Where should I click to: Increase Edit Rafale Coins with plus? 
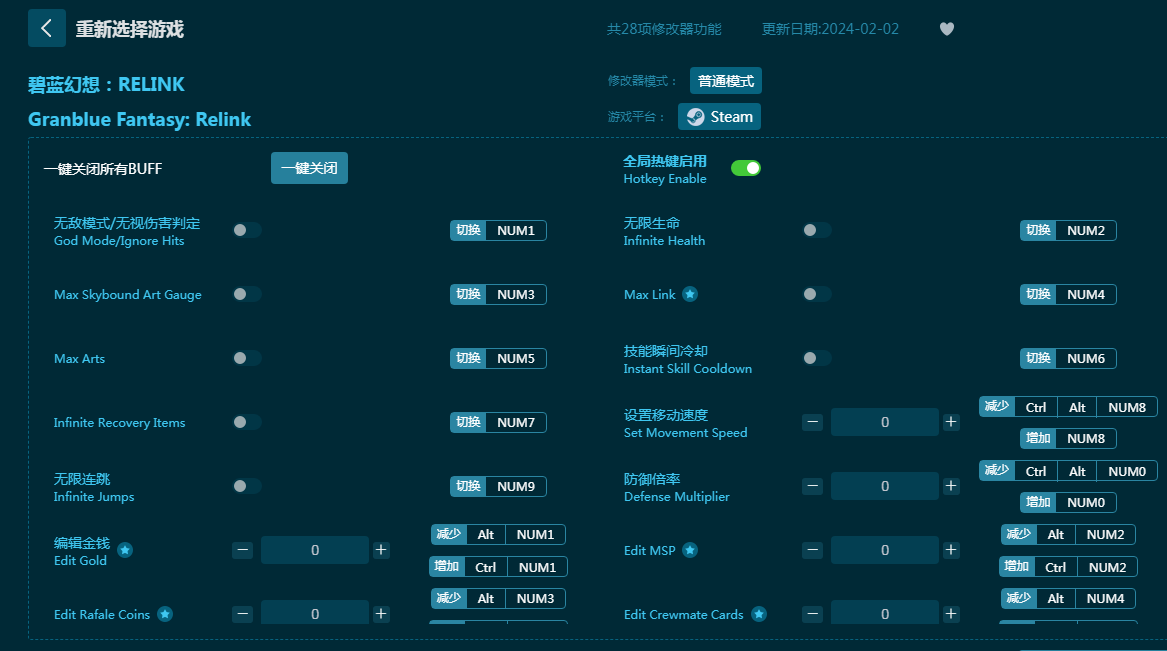pos(380,614)
